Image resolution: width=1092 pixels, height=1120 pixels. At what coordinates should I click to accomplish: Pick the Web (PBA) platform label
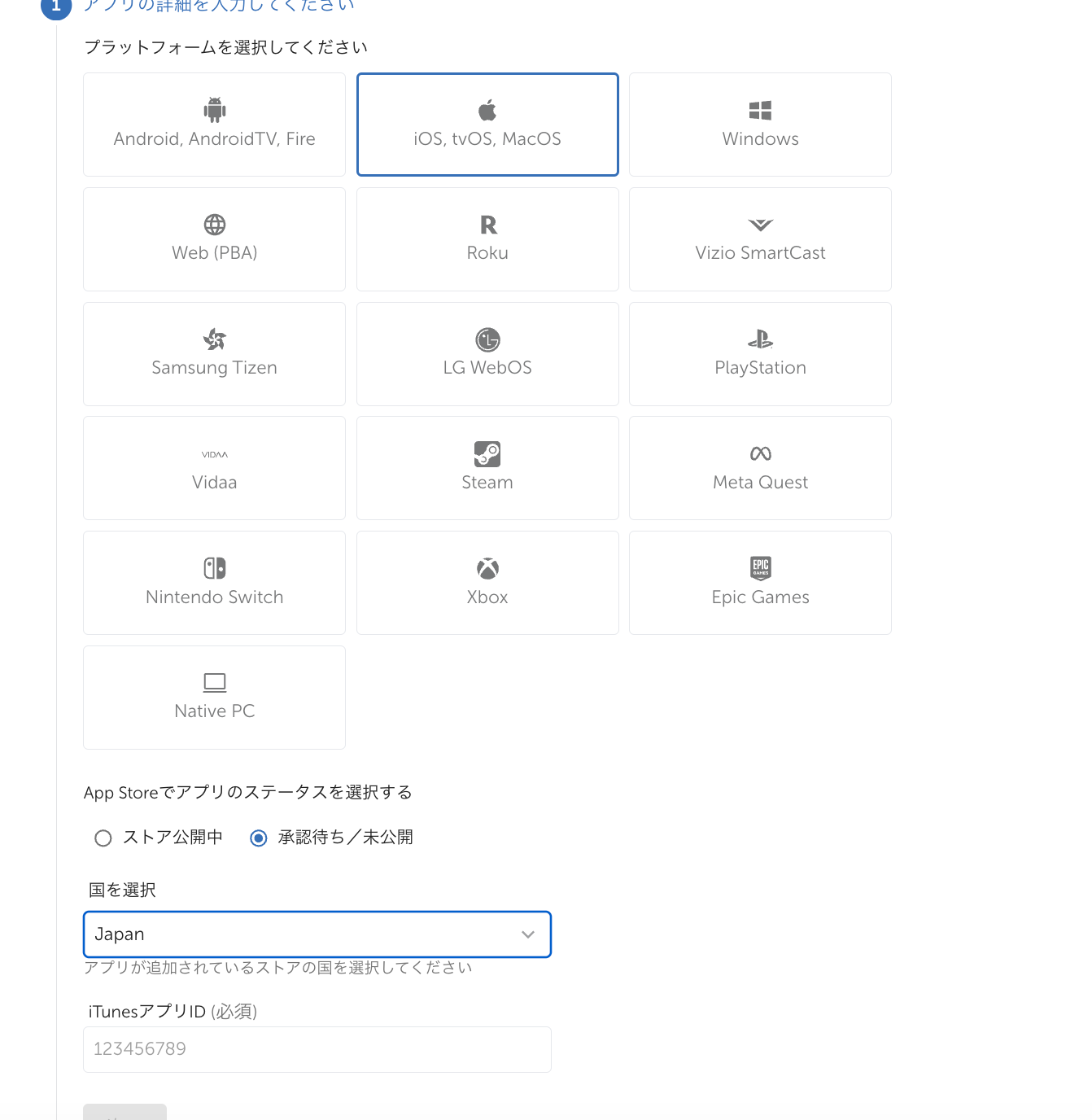coord(215,253)
